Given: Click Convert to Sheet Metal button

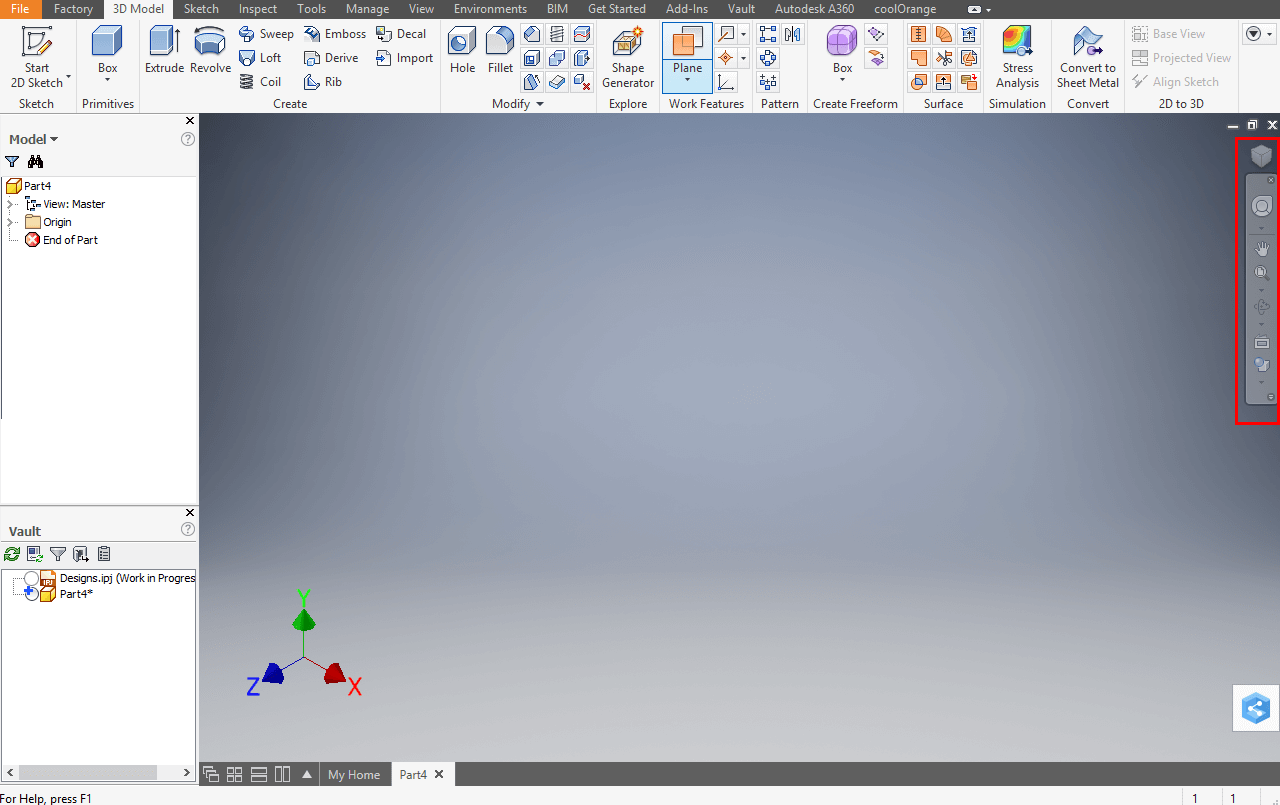Looking at the screenshot, I should (x=1088, y=56).
